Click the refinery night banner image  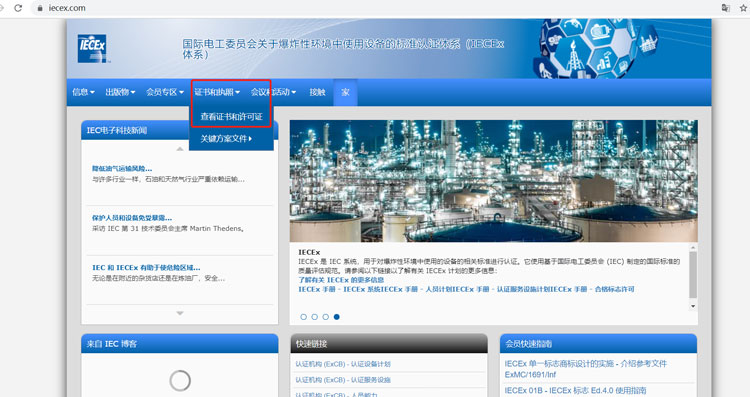(494, 181)
